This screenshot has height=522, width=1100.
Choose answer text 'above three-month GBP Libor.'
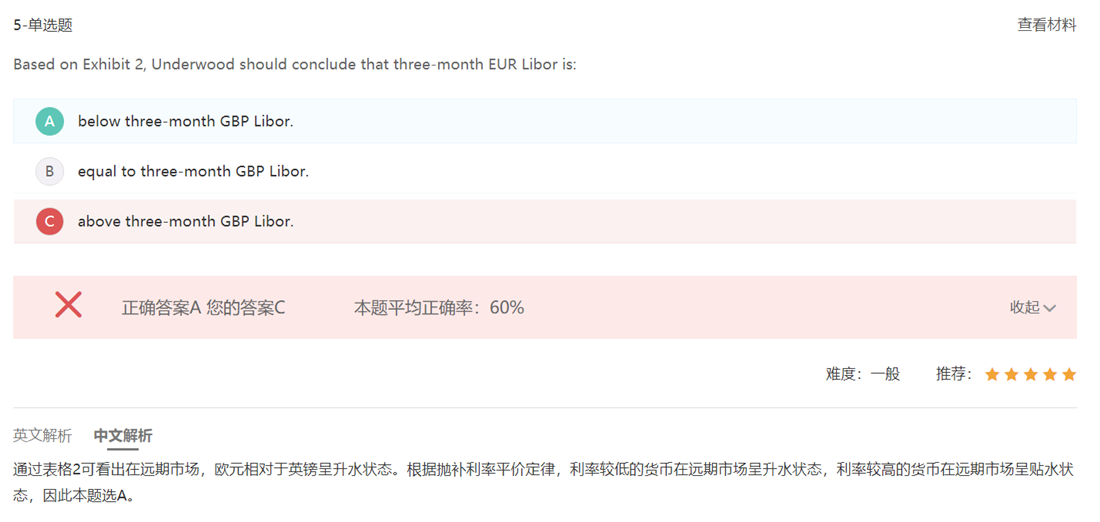tap(185, 221)
